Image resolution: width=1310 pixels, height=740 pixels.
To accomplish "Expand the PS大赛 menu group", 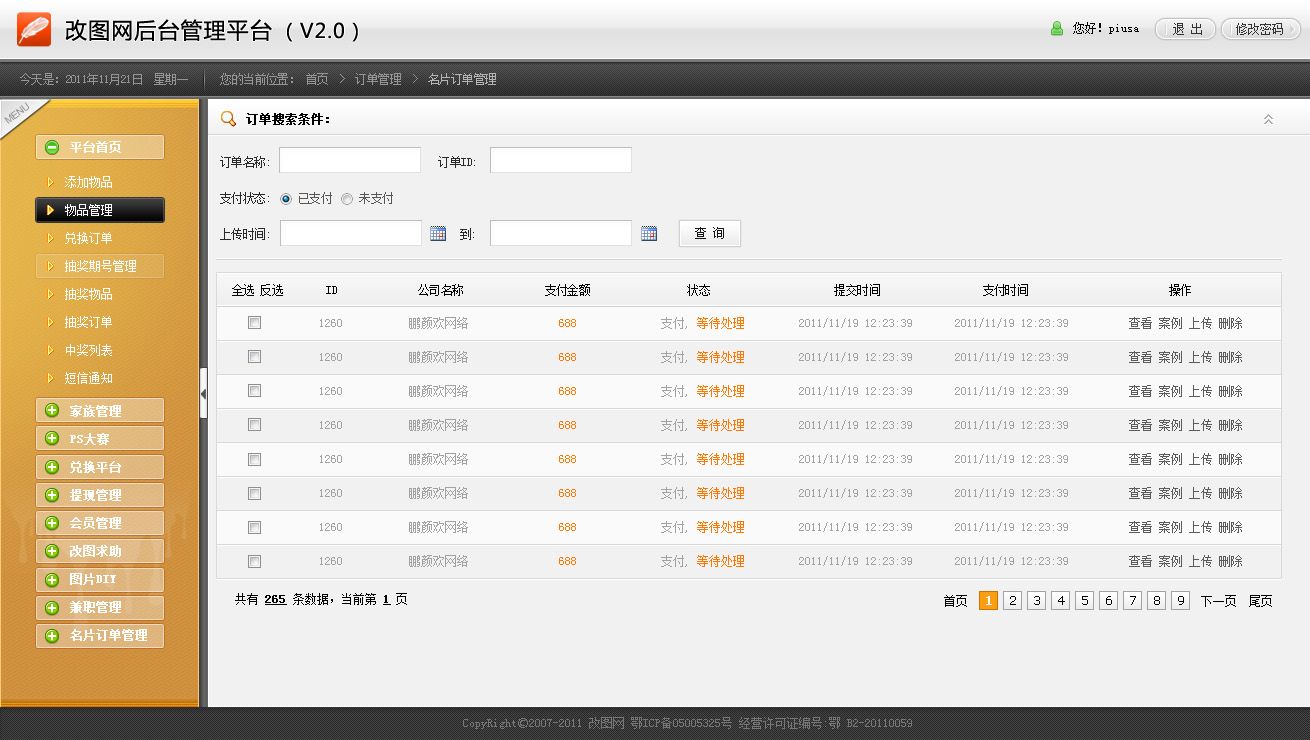I will click(100, 439).
